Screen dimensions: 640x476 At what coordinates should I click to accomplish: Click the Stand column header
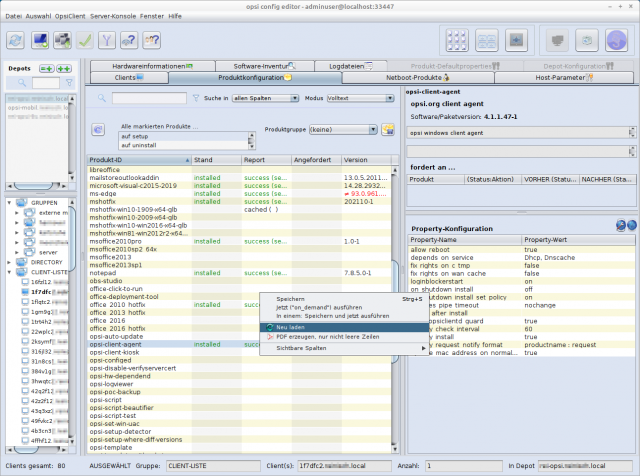click(x=217, y=160)
